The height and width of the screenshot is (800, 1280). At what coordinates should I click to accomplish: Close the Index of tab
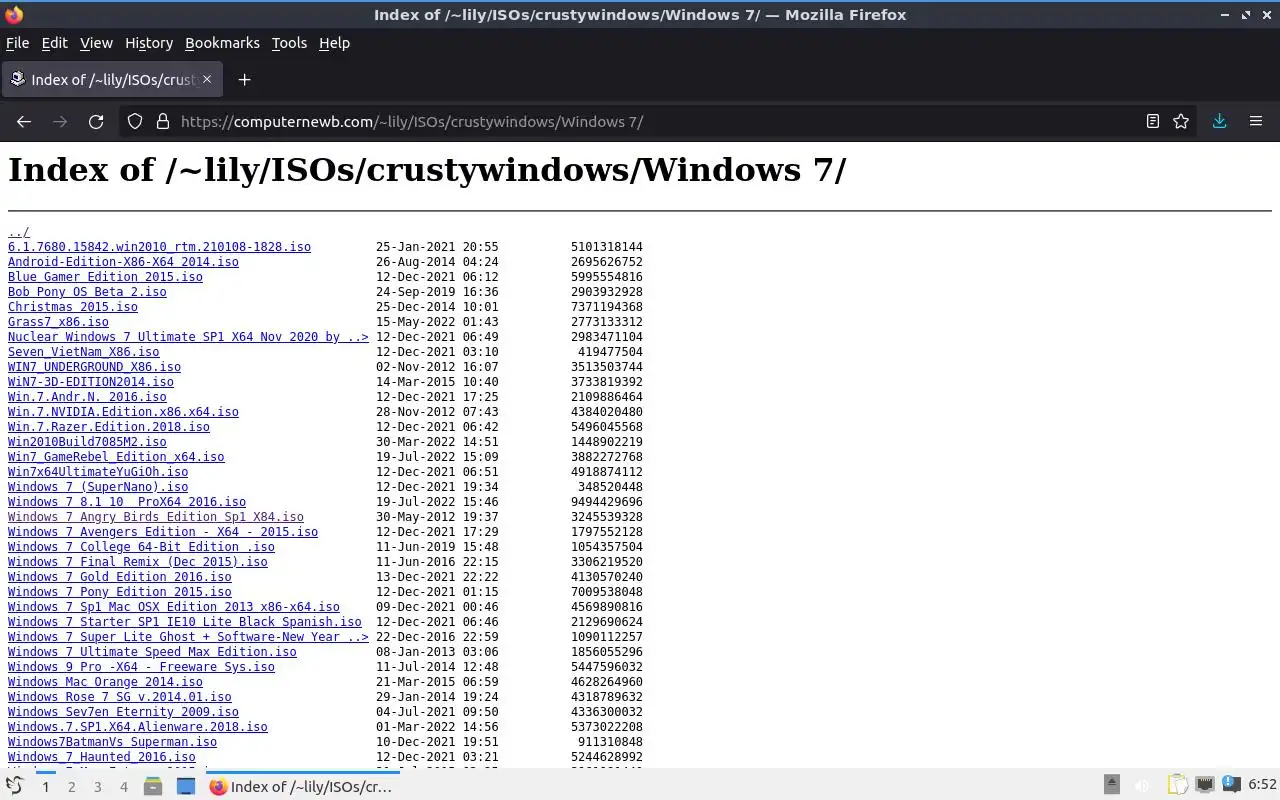click(x=207, y=79)
